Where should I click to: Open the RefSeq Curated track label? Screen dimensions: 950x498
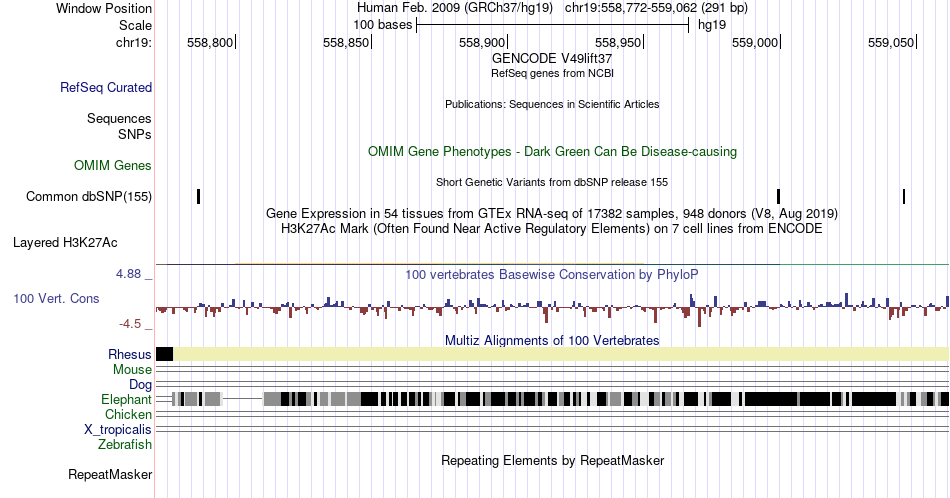pyautogui.click(x=105, y=87)
